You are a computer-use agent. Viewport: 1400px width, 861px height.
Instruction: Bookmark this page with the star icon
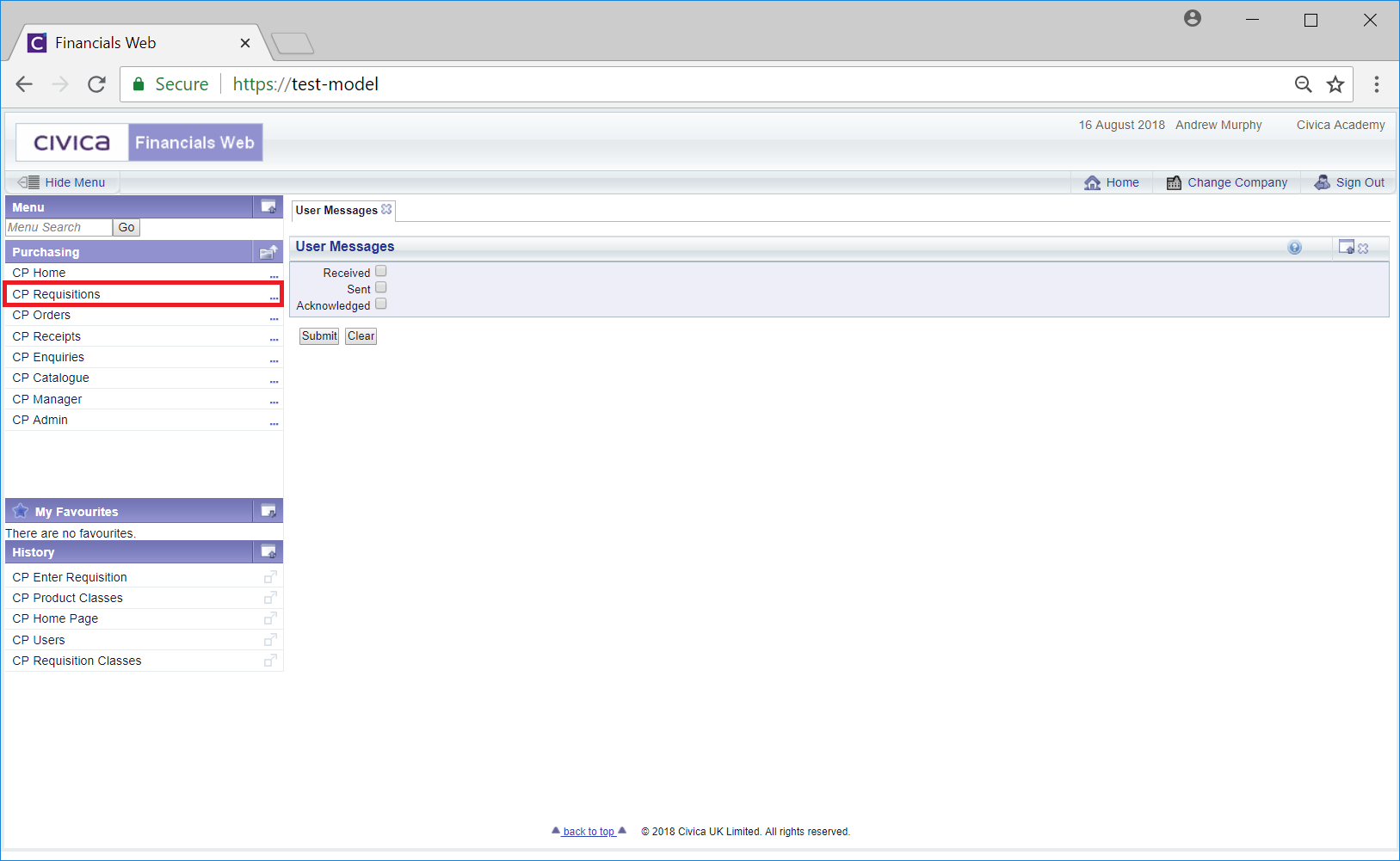tap(1335, 84)
